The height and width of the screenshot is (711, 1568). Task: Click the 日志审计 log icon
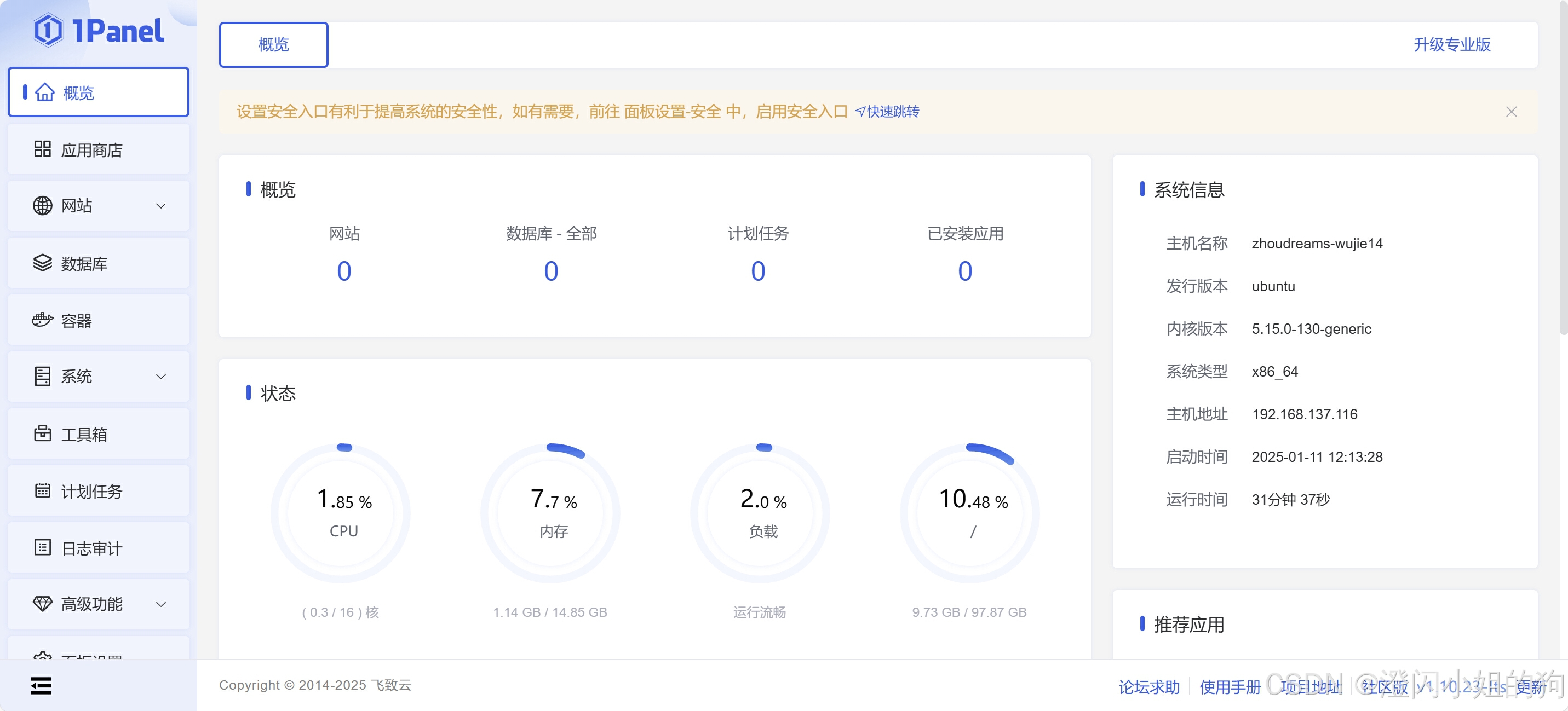click(42, 547)
